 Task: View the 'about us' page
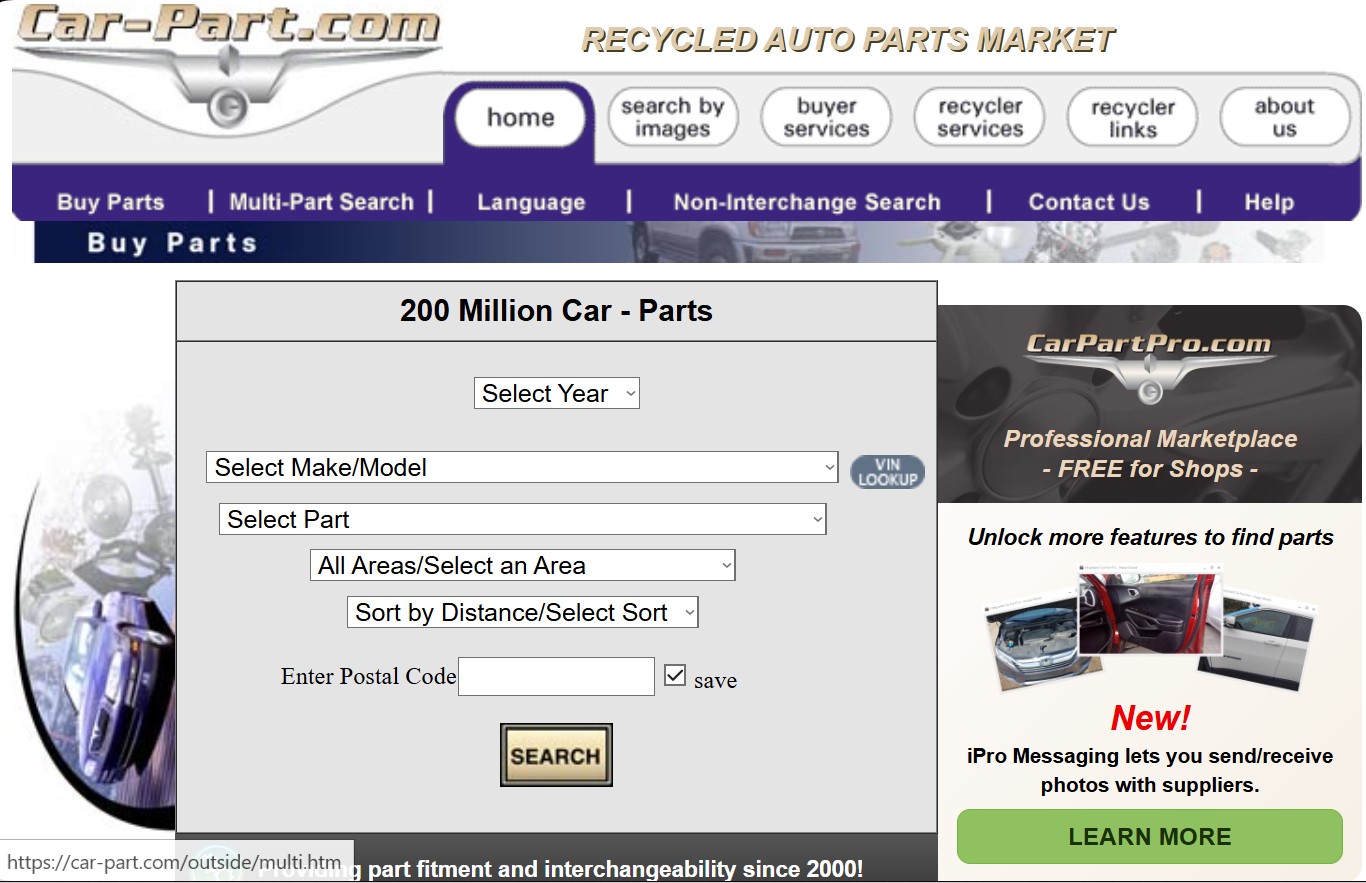click(x=1283, y=116)
